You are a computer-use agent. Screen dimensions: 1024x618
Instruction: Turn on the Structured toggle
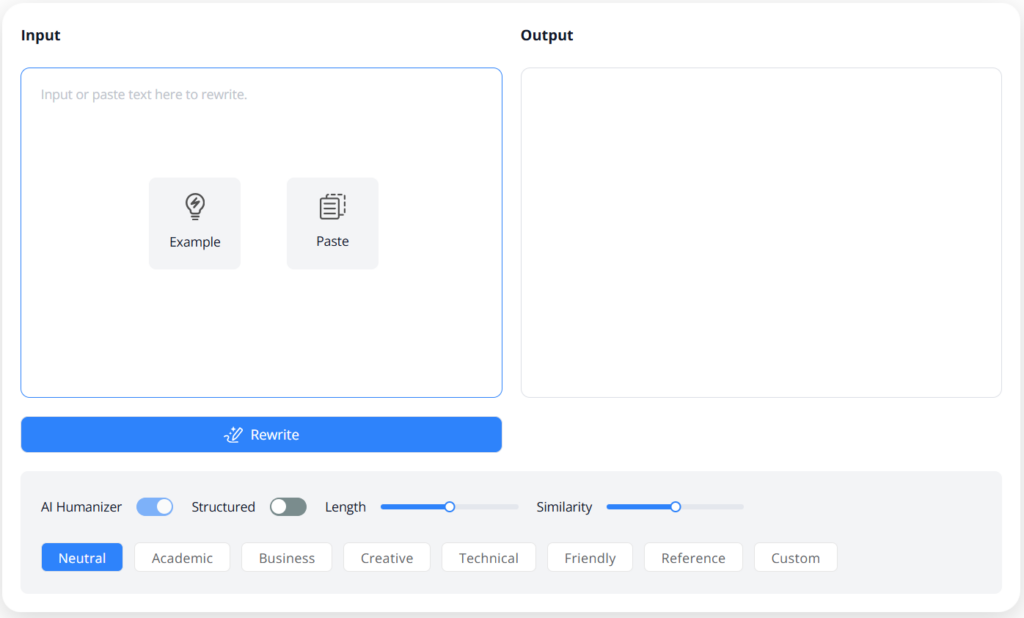[x=288, y=507]
